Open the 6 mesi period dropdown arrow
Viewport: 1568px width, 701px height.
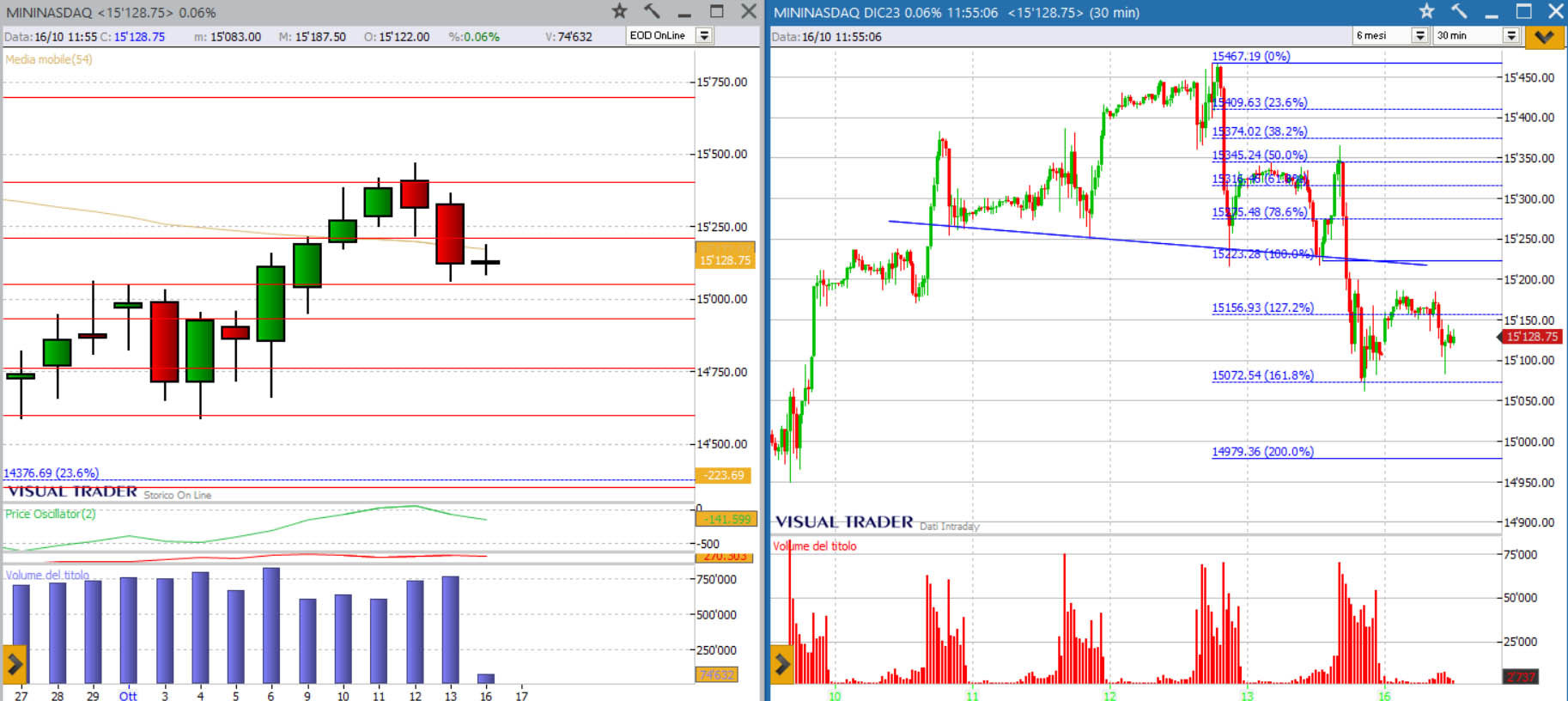pos(1420,35)
